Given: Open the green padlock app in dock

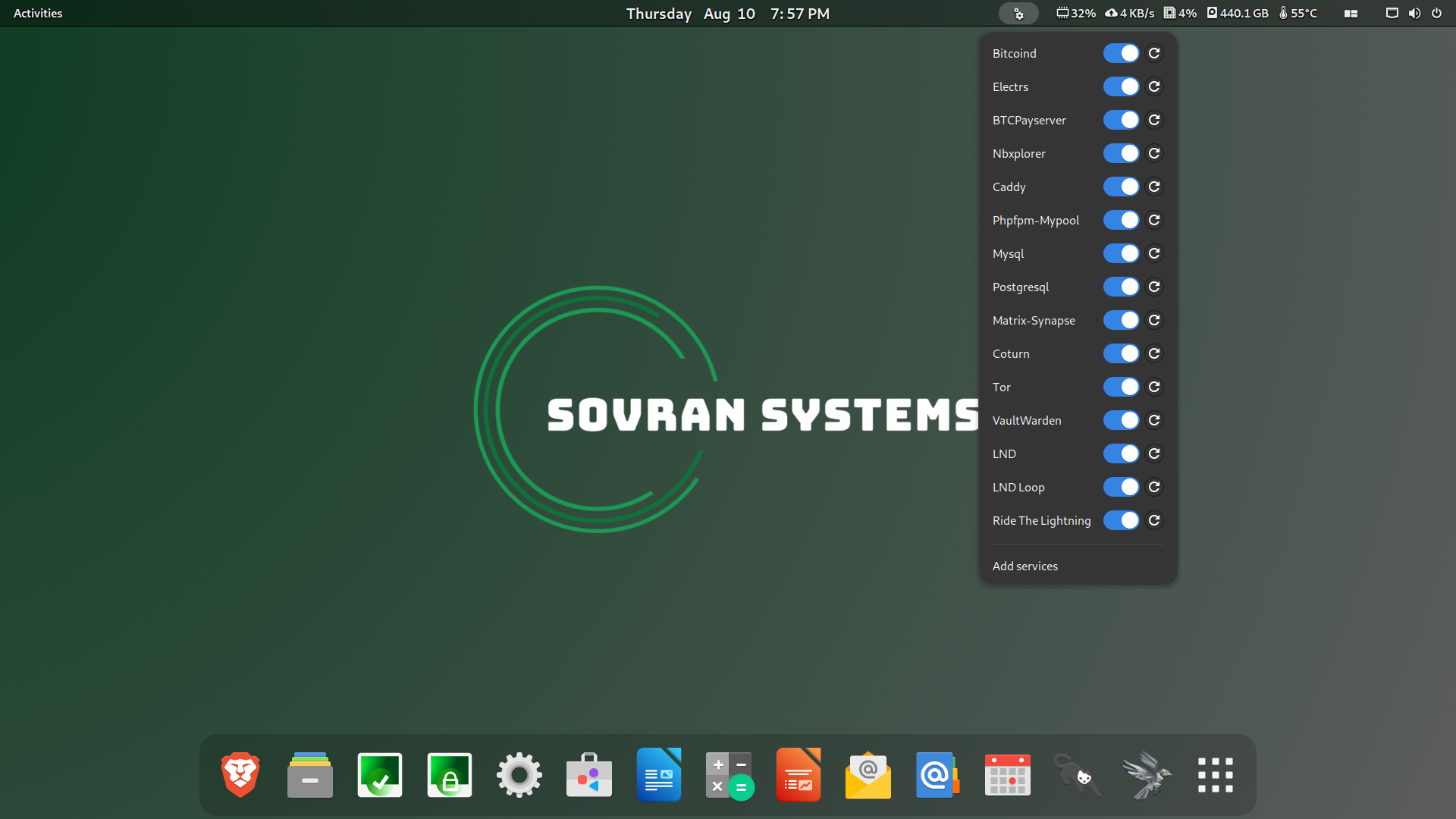Looking at the screenshot, I should point(450,775).
